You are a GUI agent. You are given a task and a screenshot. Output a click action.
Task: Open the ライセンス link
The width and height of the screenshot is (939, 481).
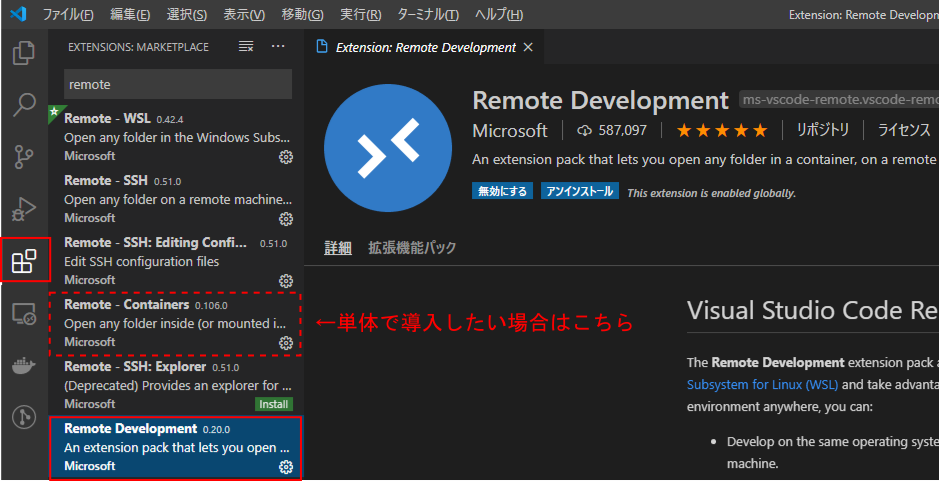click(x=904, y=129)
